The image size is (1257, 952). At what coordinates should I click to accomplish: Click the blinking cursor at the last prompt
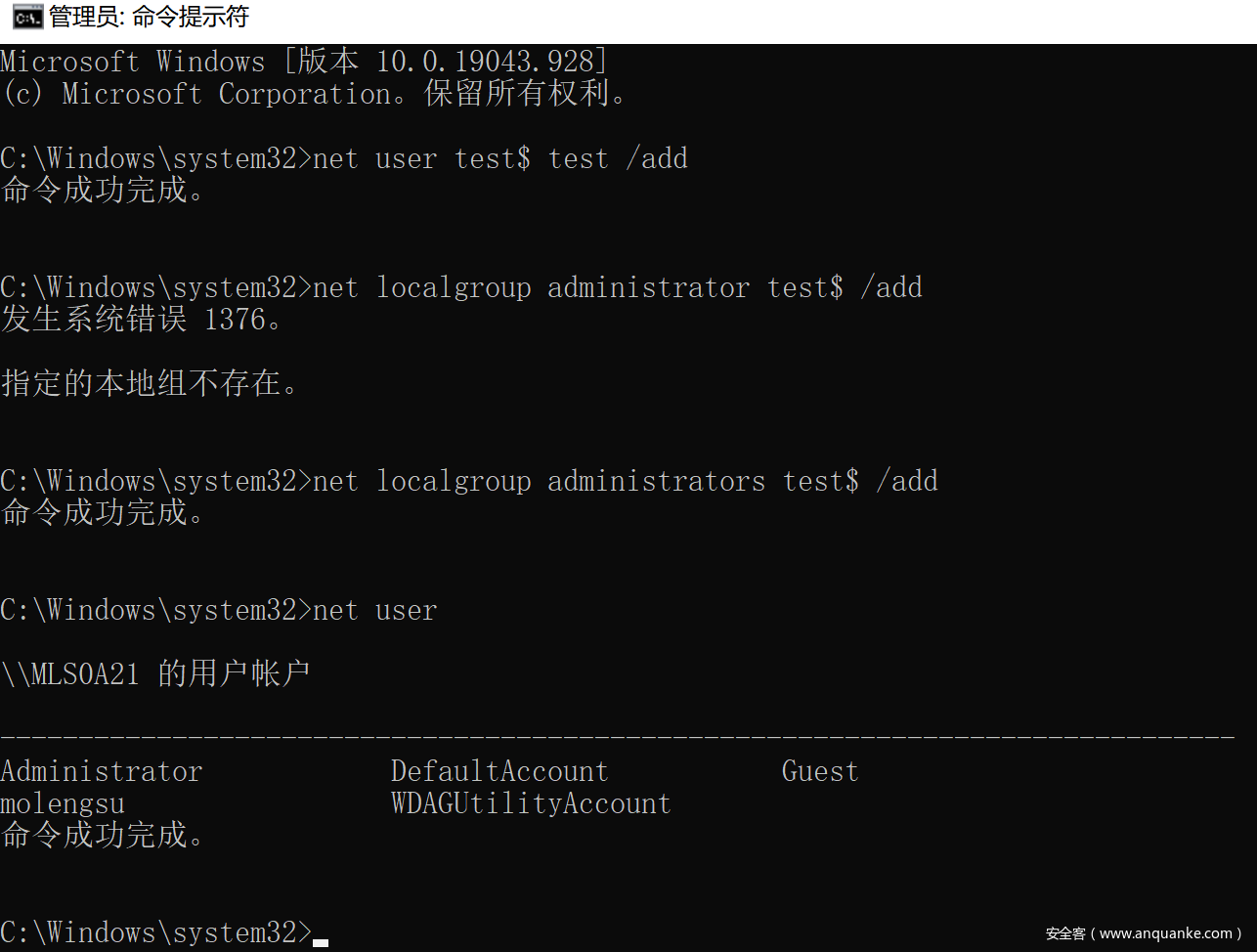coord(321,942)
